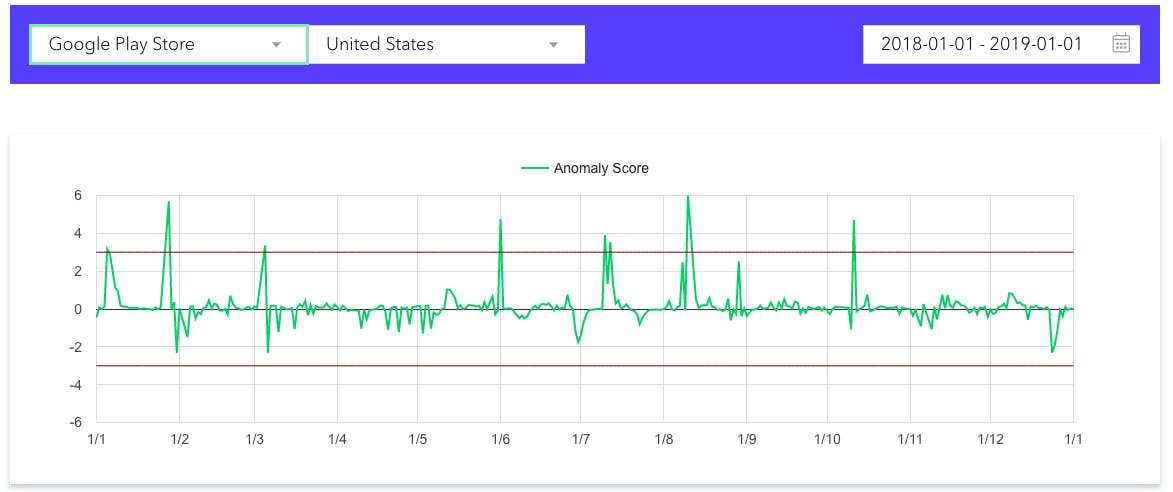Click the green legend line swatch
Screen dimensions: 1173x492
tap(535, 168)
